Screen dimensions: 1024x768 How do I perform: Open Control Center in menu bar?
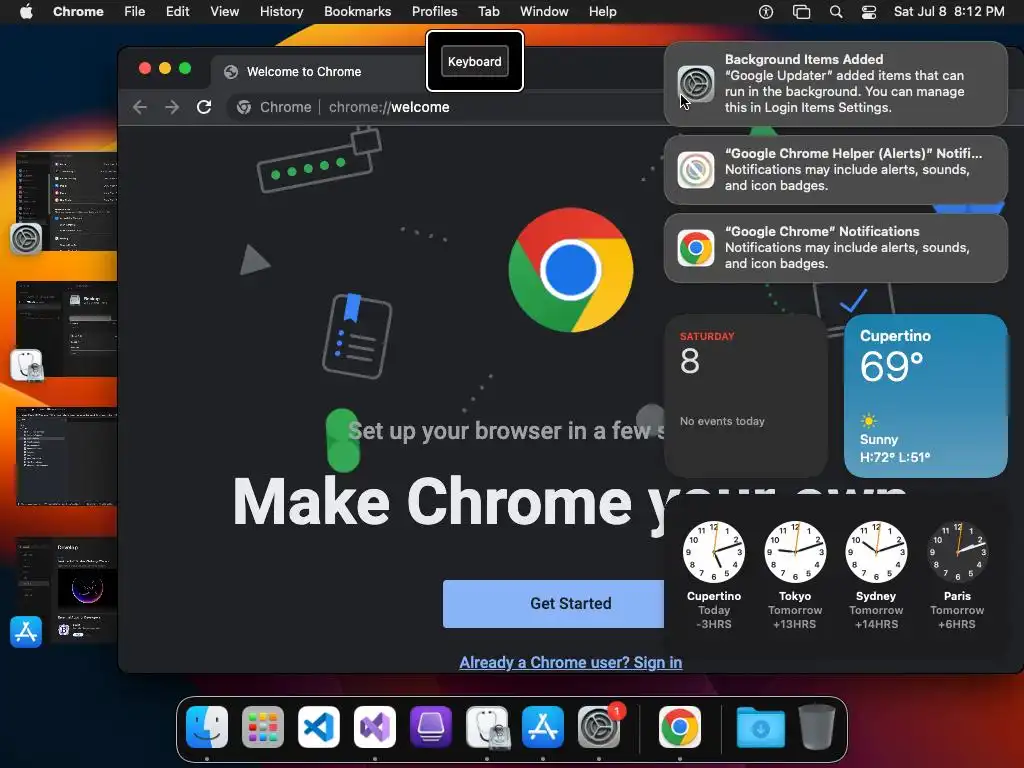tap(869, 12)
